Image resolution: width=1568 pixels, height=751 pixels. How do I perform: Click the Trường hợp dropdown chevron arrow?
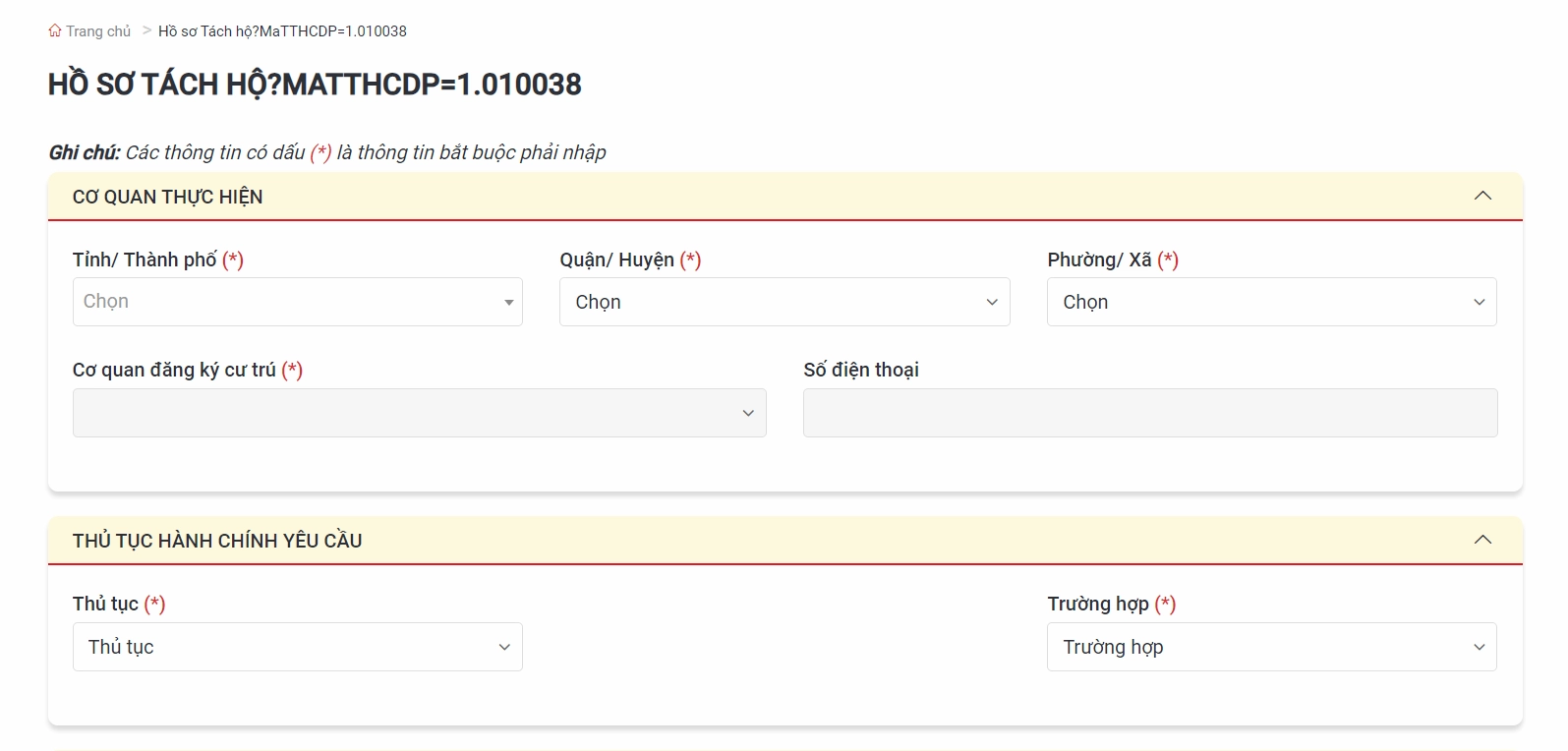[1479, 648]
